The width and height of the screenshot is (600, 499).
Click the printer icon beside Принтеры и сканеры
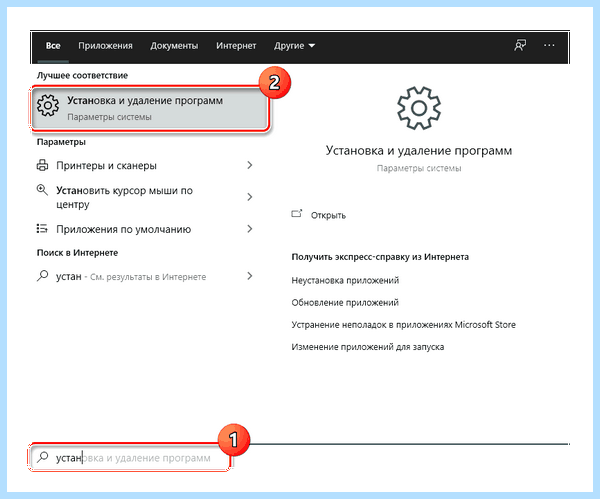click(42, 165)
